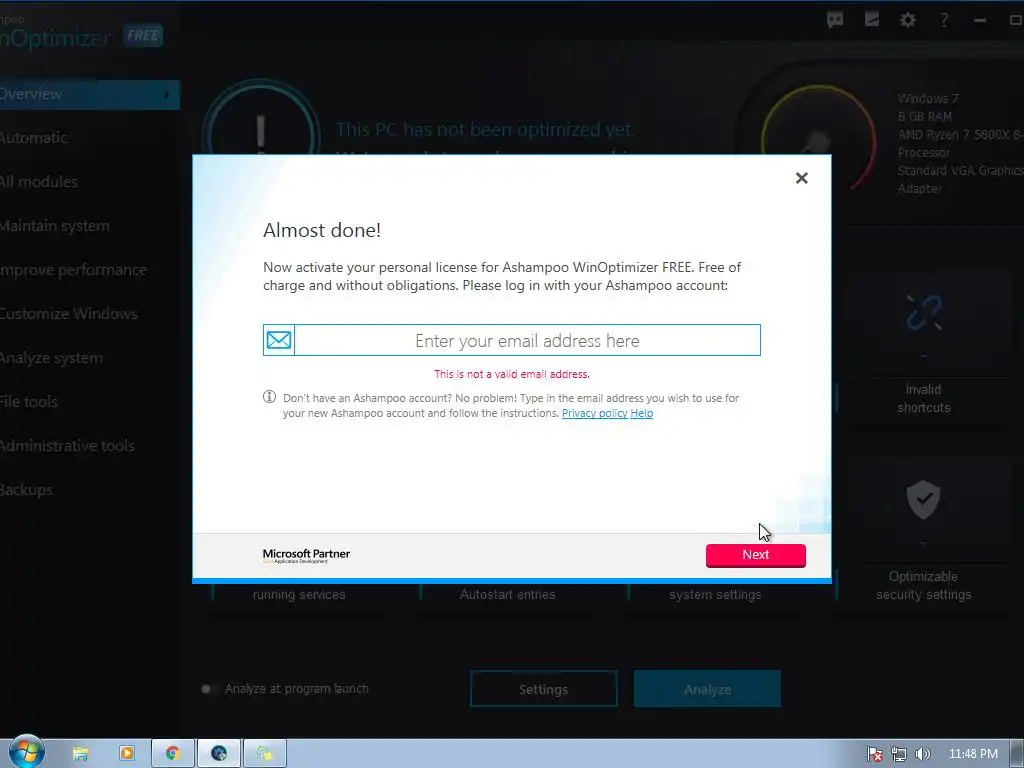Open the settings gear icon in title bar
This screenshot has width=1024, height=768.
tap(908, 20)
